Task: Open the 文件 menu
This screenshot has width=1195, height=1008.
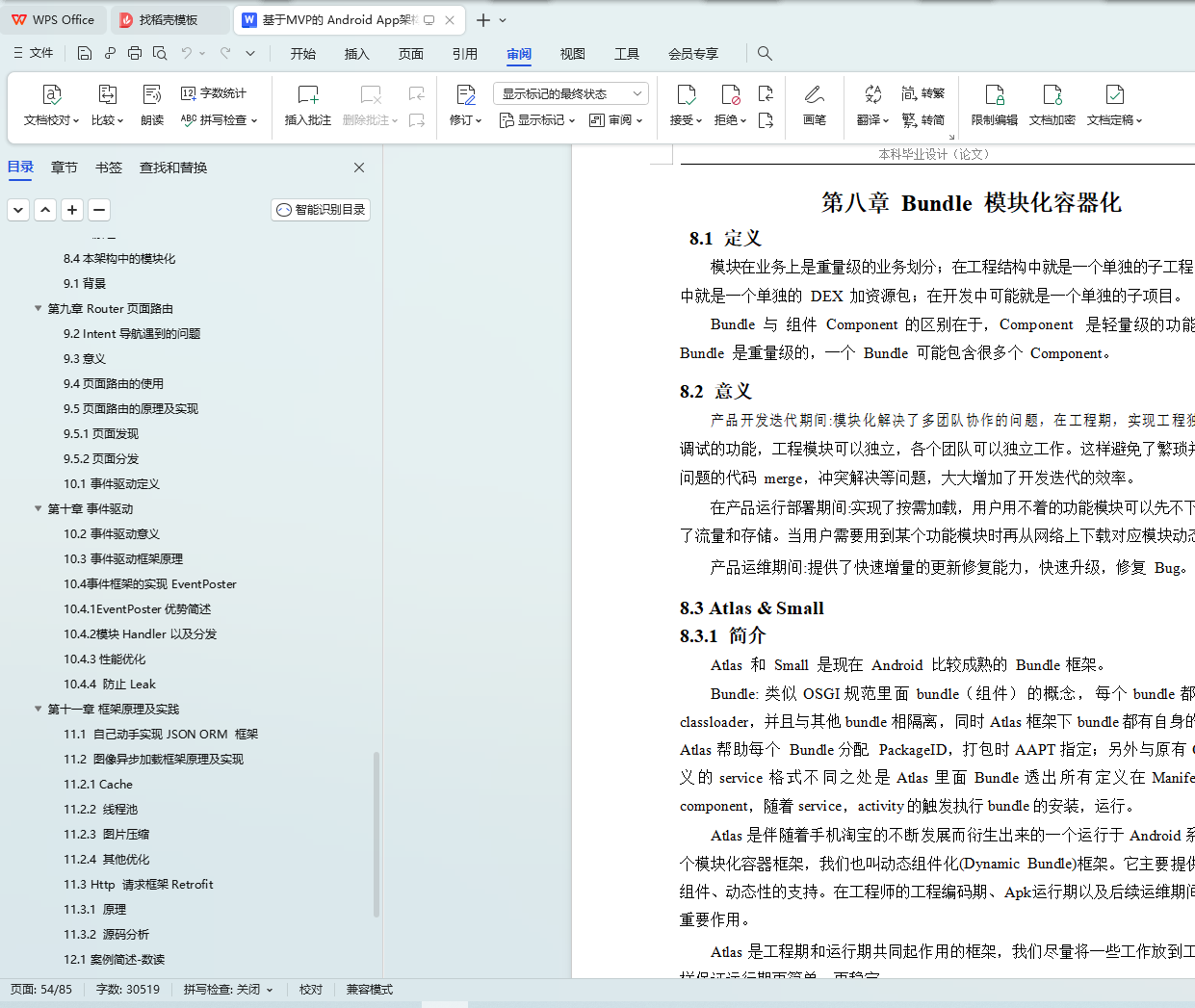Action: pyautogui.click(x=34, y=53)
